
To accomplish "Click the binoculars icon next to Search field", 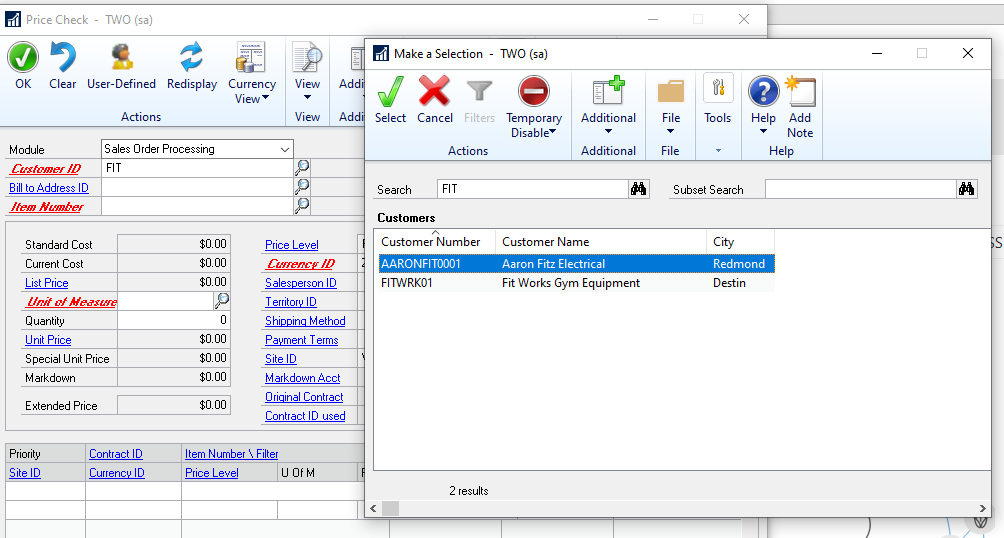I will [638, 189].
